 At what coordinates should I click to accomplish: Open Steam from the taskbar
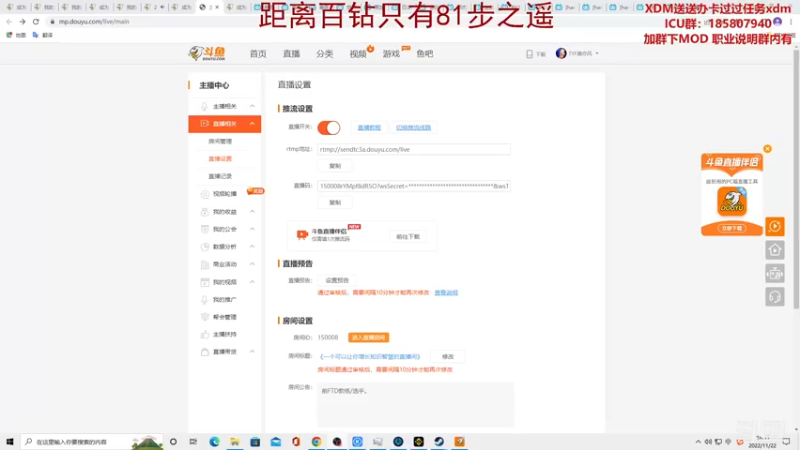[x=439, y=441]
